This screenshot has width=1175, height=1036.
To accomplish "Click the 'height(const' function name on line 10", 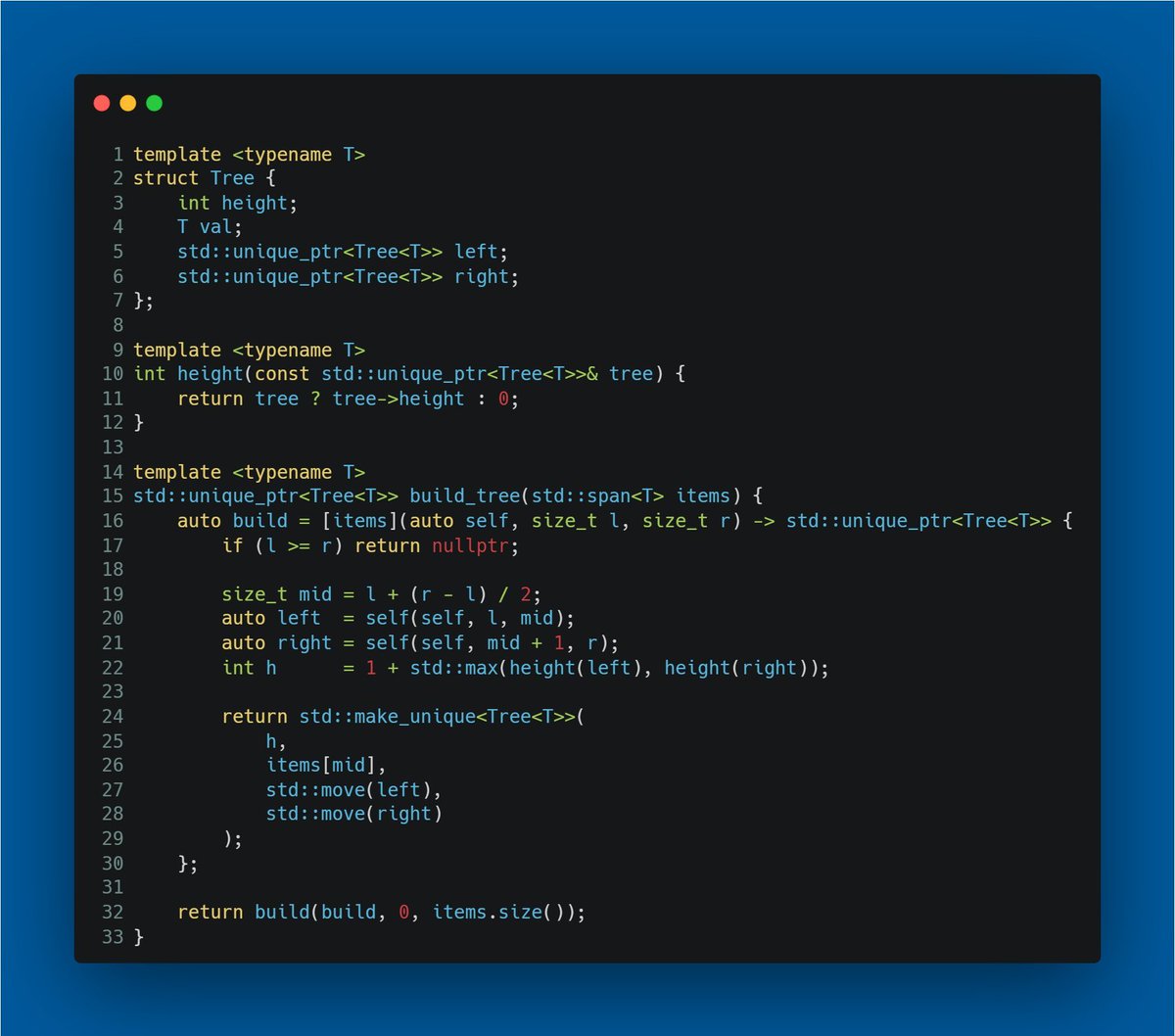I will (244, 374).
